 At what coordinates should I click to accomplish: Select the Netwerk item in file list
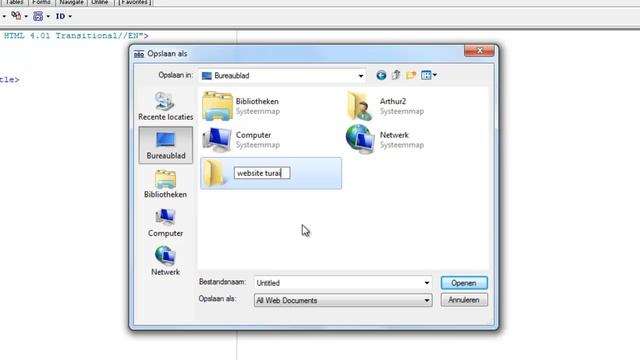click(385, 140)
